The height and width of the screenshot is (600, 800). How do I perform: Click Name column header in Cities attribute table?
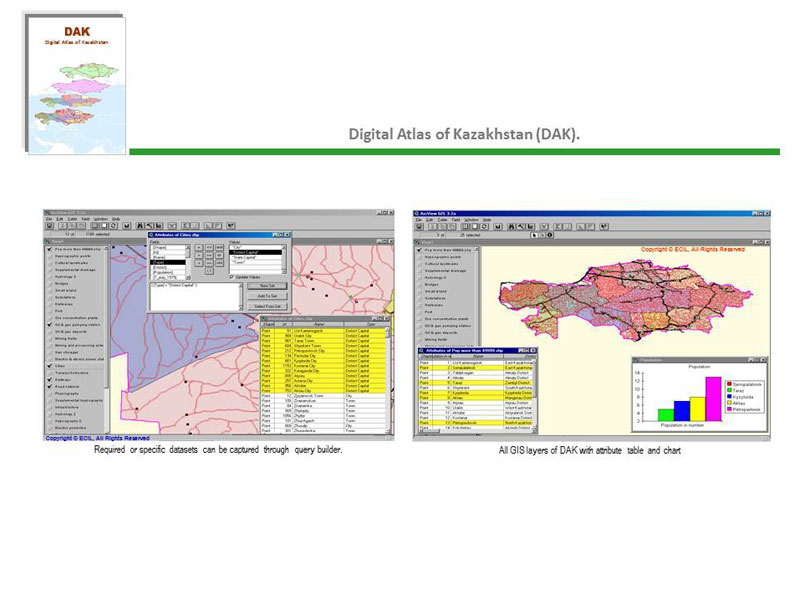319,324
